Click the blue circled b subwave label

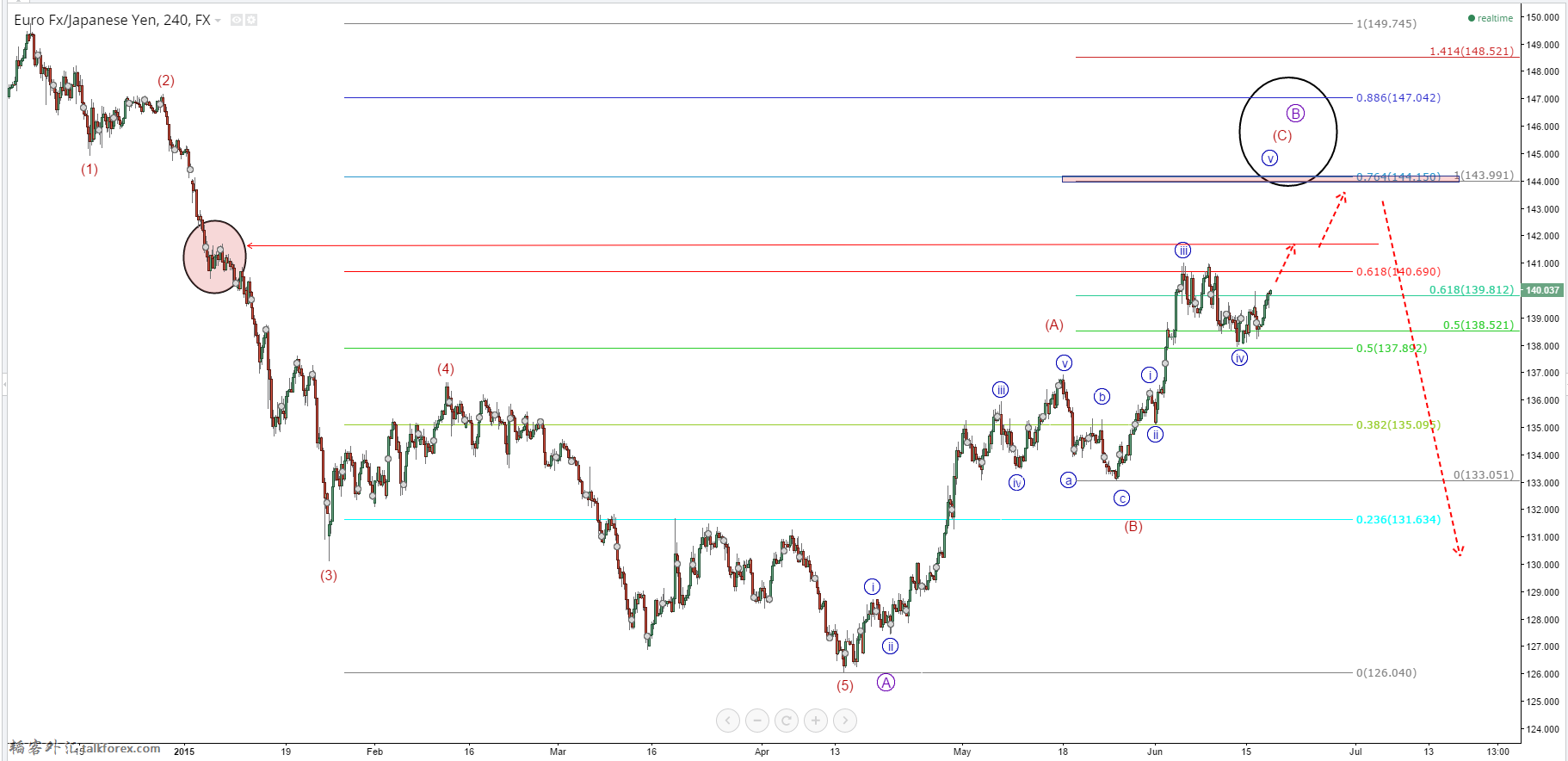1102,397
